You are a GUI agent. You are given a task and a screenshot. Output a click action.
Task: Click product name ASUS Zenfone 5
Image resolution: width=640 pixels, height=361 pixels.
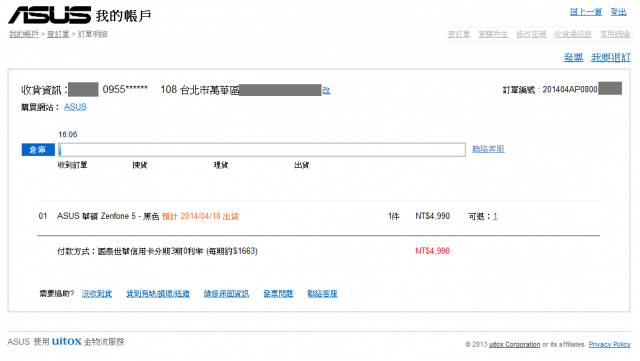[108, 216]
